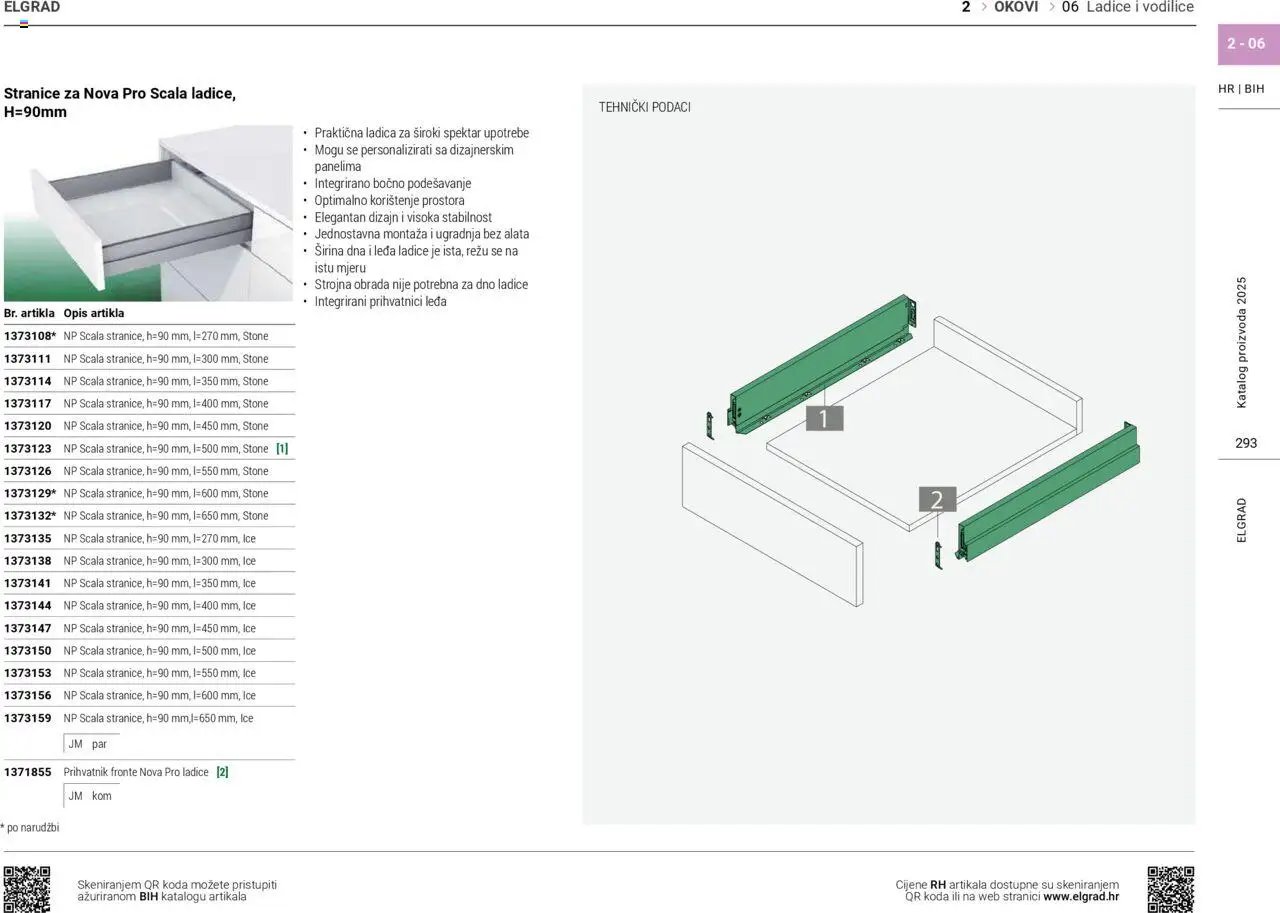
Task: Open footnote reference [1] next to Stone 500mm
Action: pyautogui.click(x=282, y=448)
